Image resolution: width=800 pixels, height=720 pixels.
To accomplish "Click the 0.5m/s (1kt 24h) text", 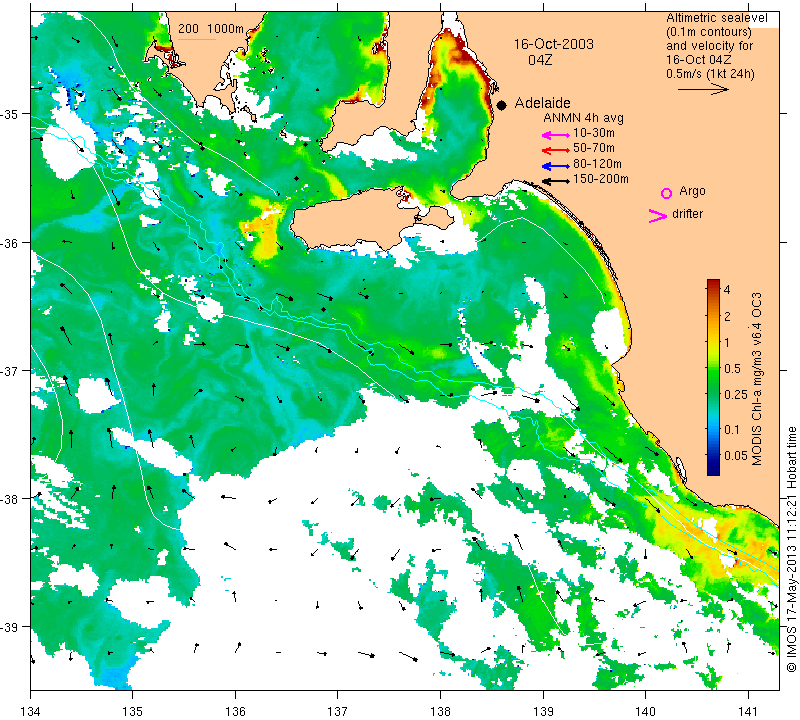I will point(710,74).
